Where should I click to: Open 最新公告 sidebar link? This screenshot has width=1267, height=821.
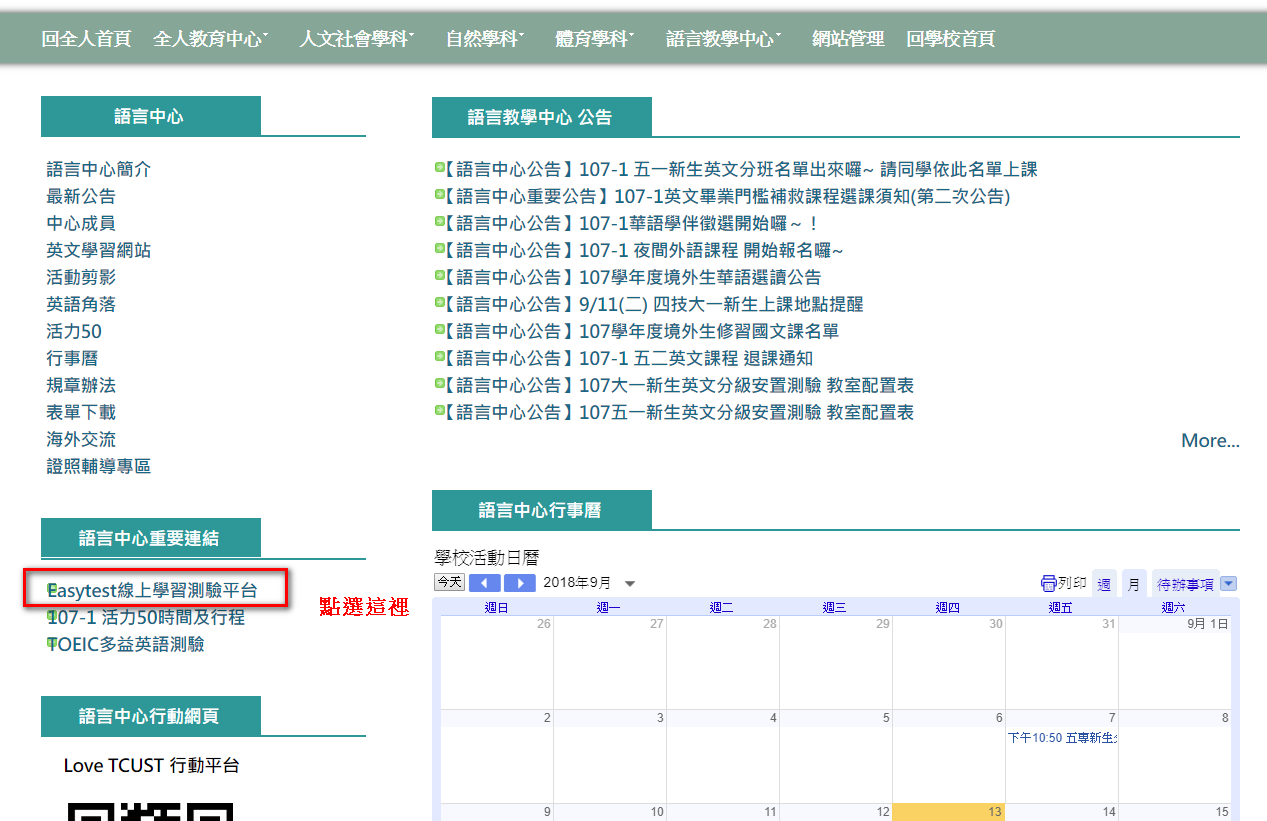81,197
